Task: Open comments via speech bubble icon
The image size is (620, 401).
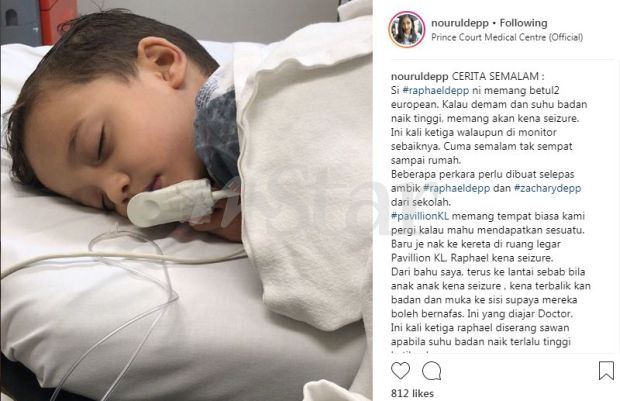Action: pos(431,371)
